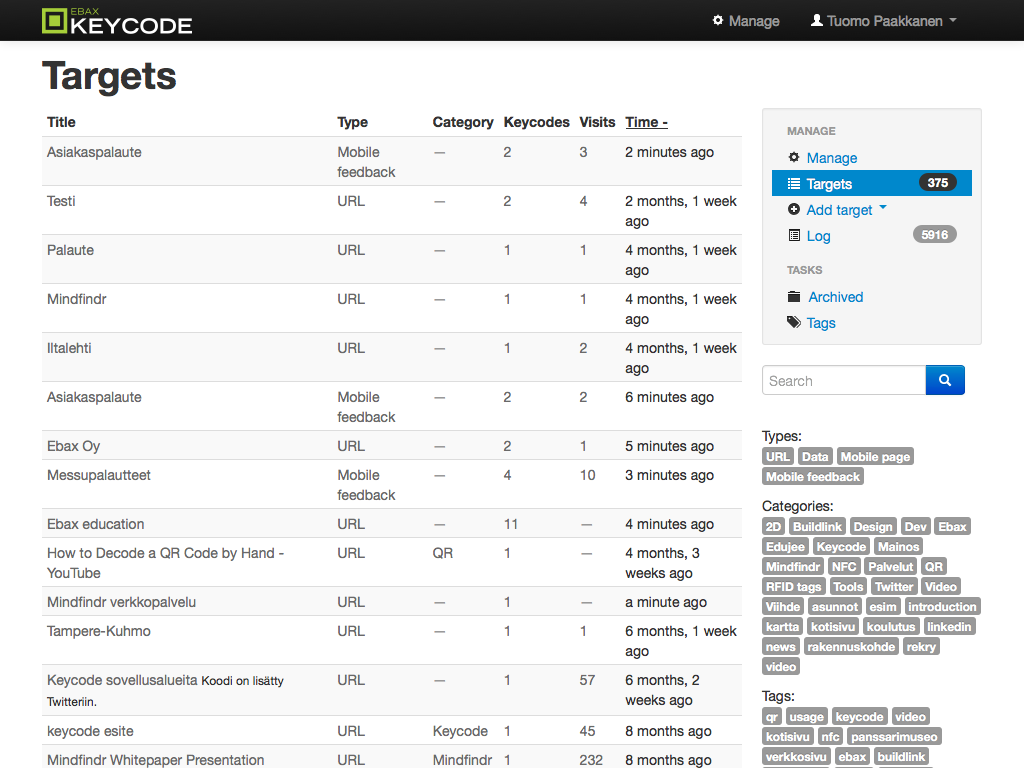The image size is (1024, 768).
Task: Sort the table by Time column
Action: (646, 122)
